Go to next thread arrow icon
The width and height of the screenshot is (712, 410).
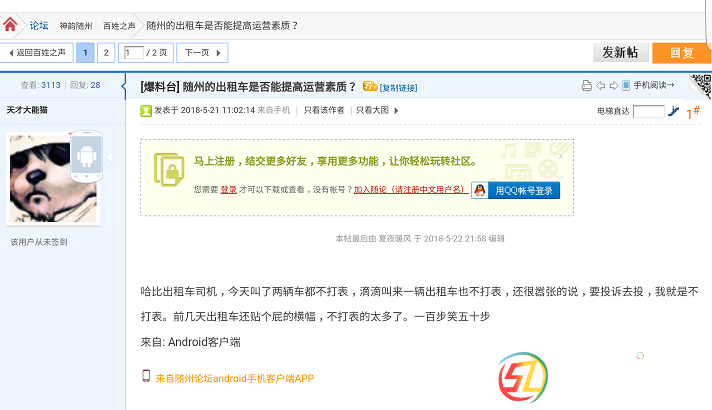coord(612,86)
